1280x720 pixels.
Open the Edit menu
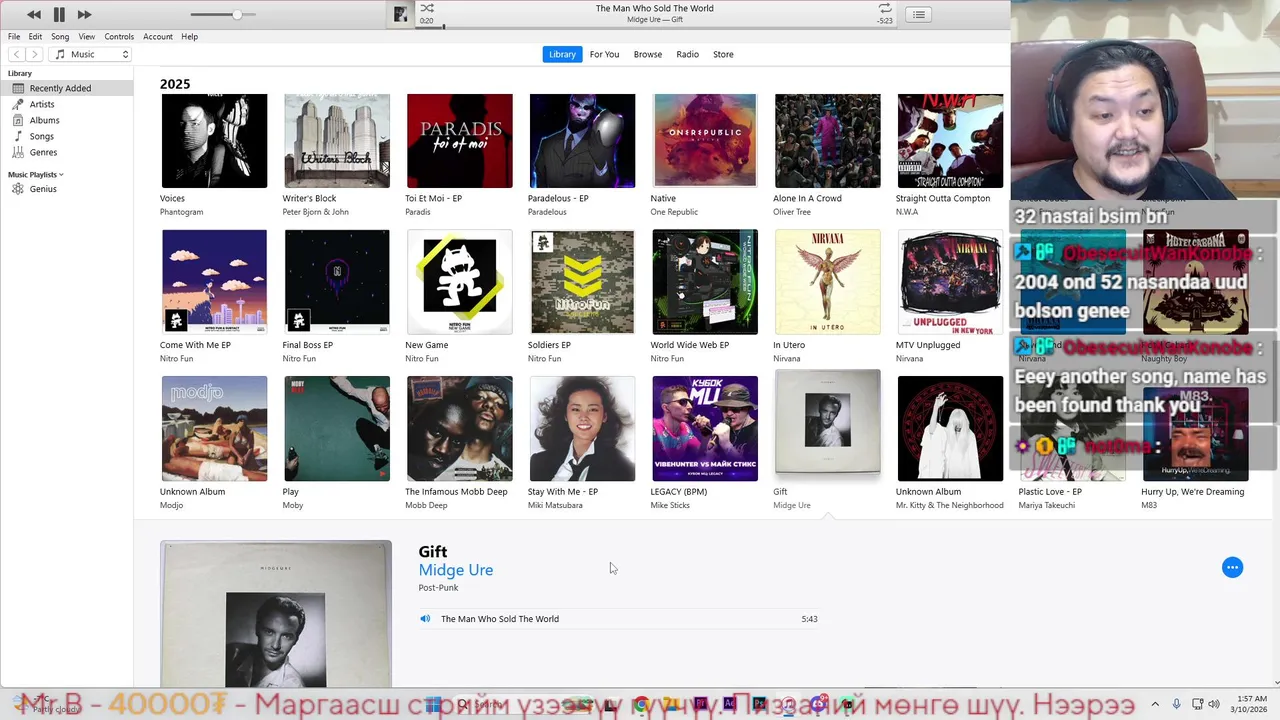35,36
